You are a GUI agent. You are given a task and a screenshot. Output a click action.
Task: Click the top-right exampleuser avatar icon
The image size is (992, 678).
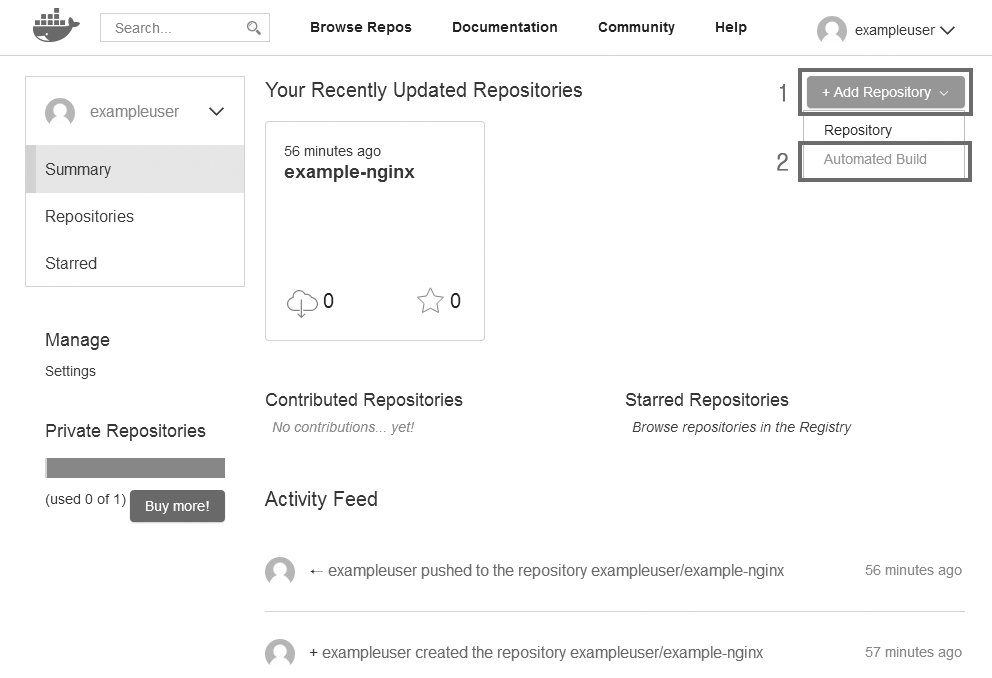tap(831, 30)
